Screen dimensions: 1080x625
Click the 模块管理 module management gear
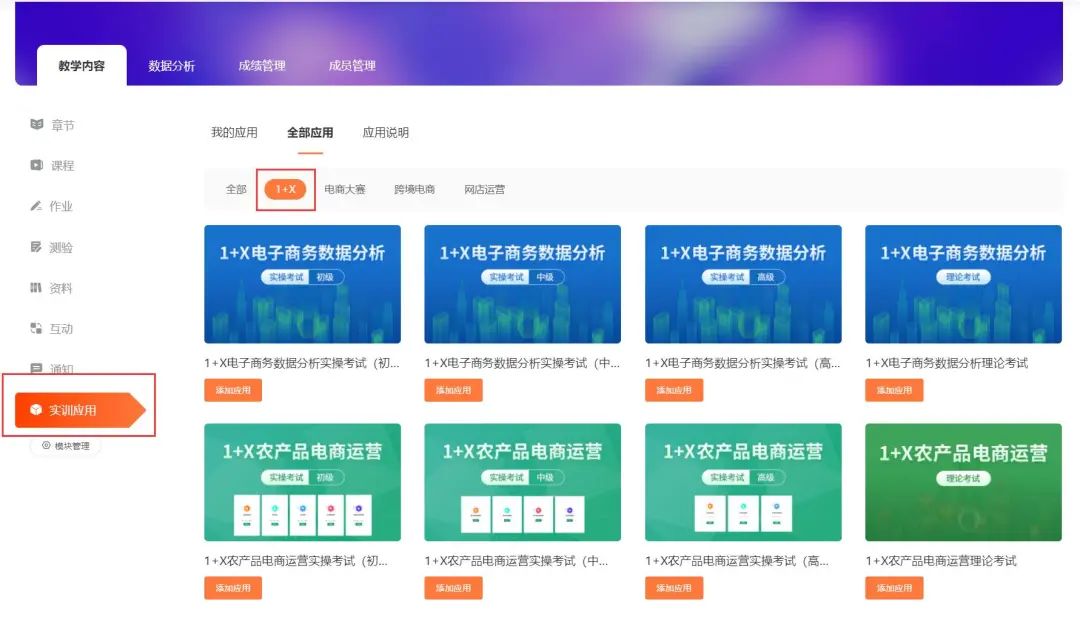[65, 447]
